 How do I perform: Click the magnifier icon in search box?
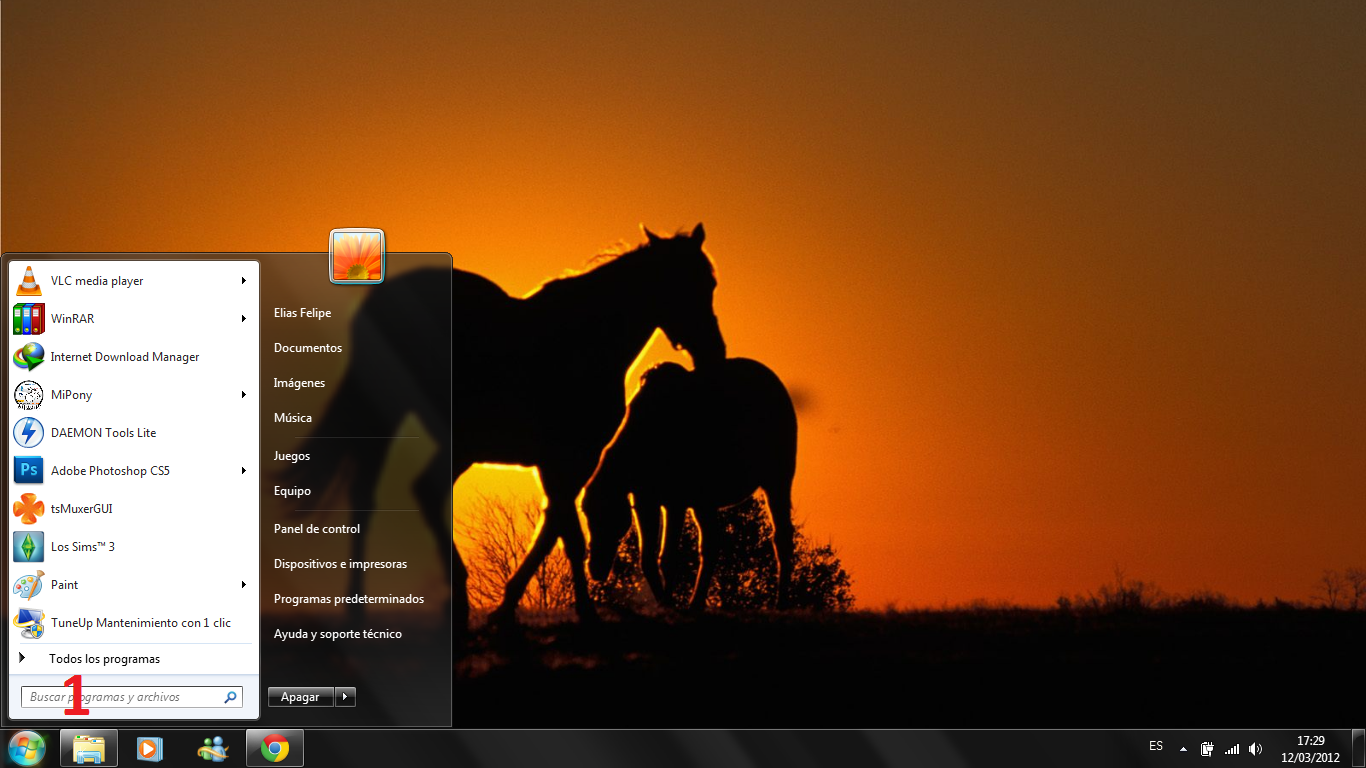coord(230,697)
